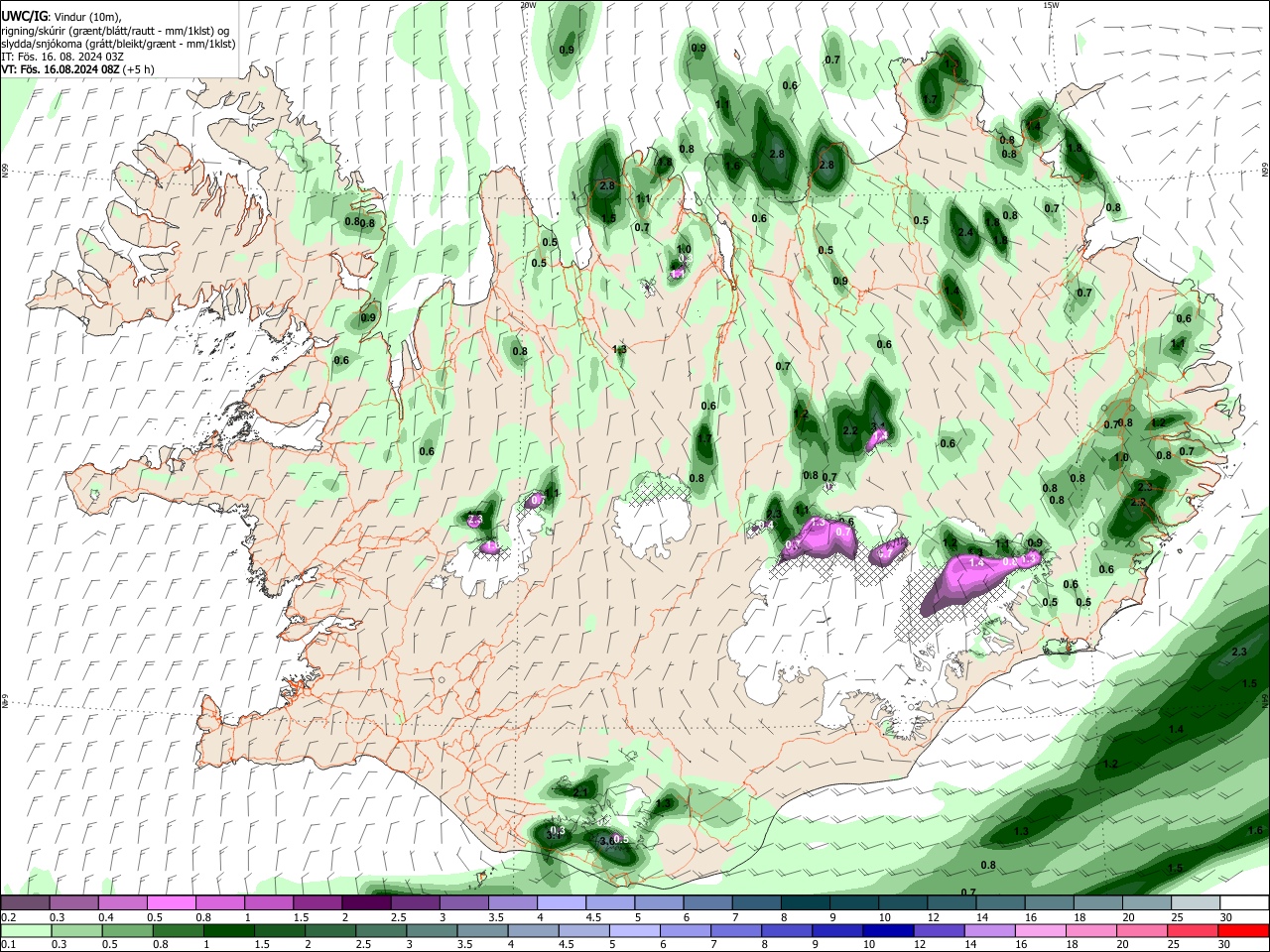Click the 'IT: Fös. 16. 08. 2024 03Z' line
Screen dimensions: 1270x952
coord(62,57)
